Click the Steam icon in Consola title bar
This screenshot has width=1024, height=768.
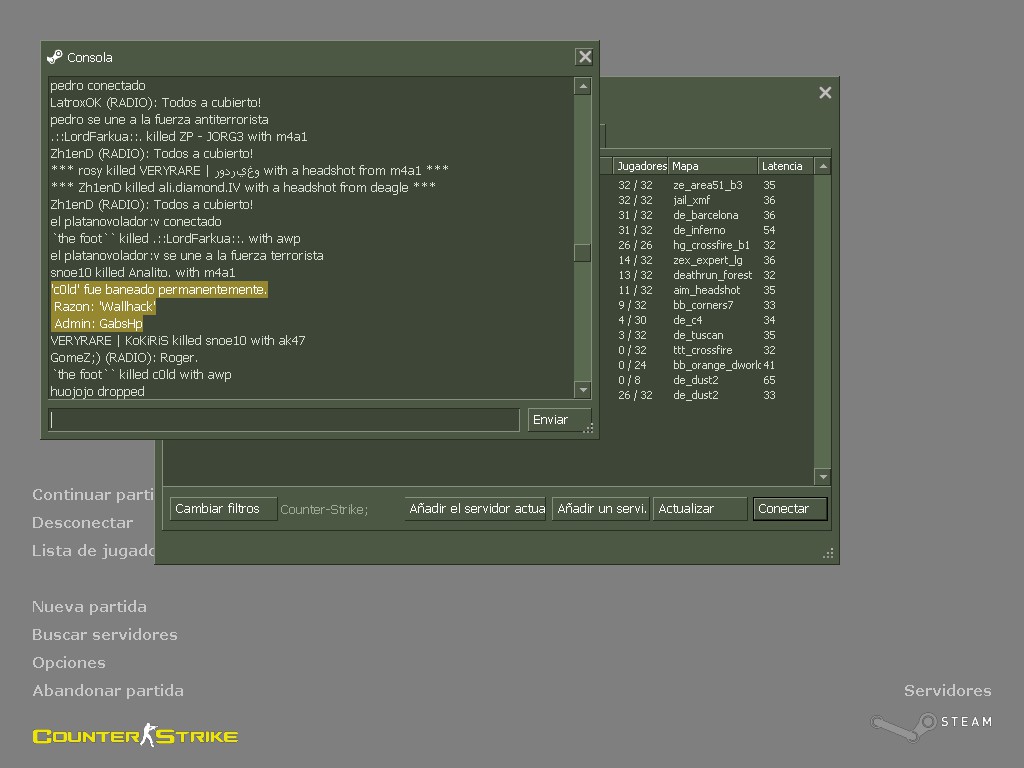coord(55,57)
